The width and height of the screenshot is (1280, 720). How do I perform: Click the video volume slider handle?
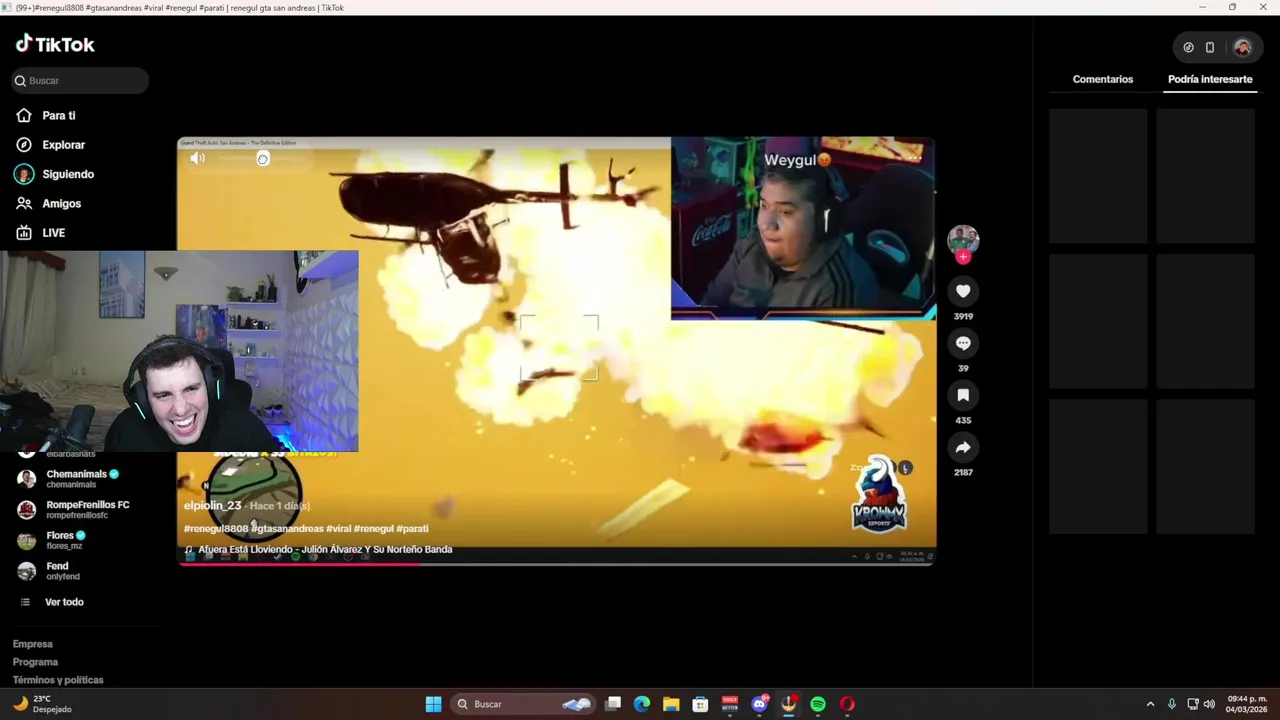click(x=263, y=159)
